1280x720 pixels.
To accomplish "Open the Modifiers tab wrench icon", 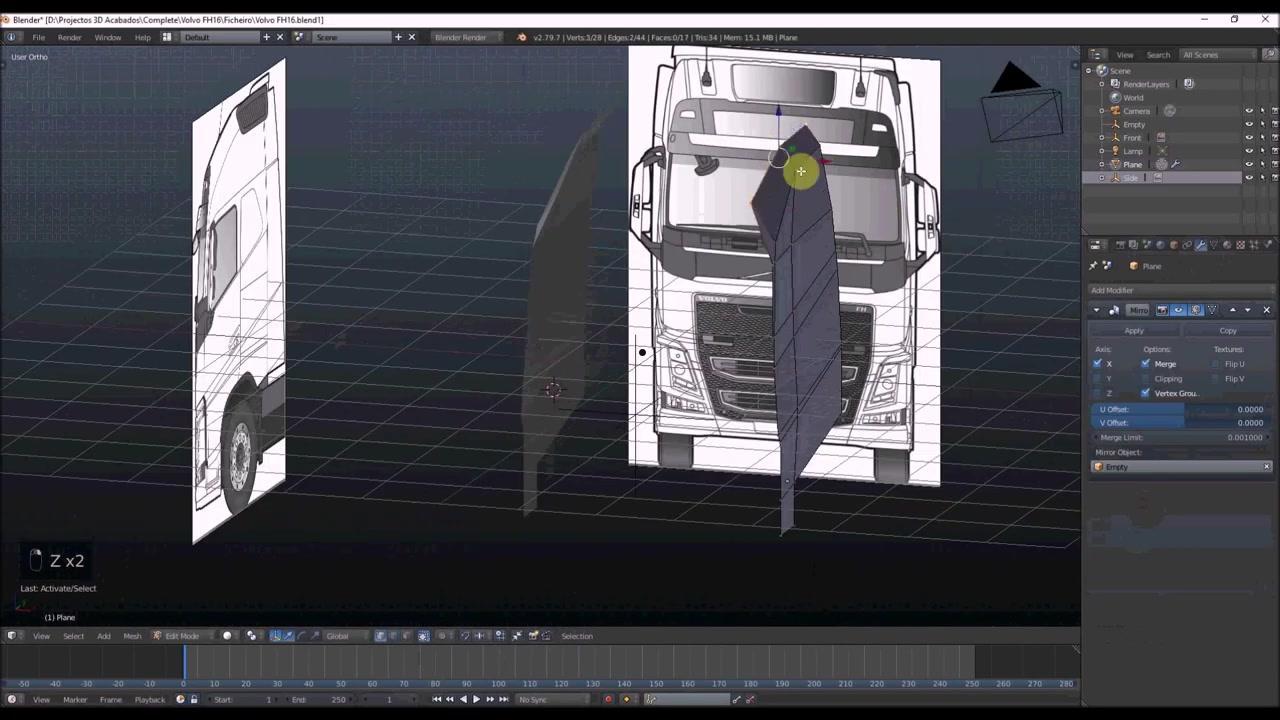I will point(1200,244).
